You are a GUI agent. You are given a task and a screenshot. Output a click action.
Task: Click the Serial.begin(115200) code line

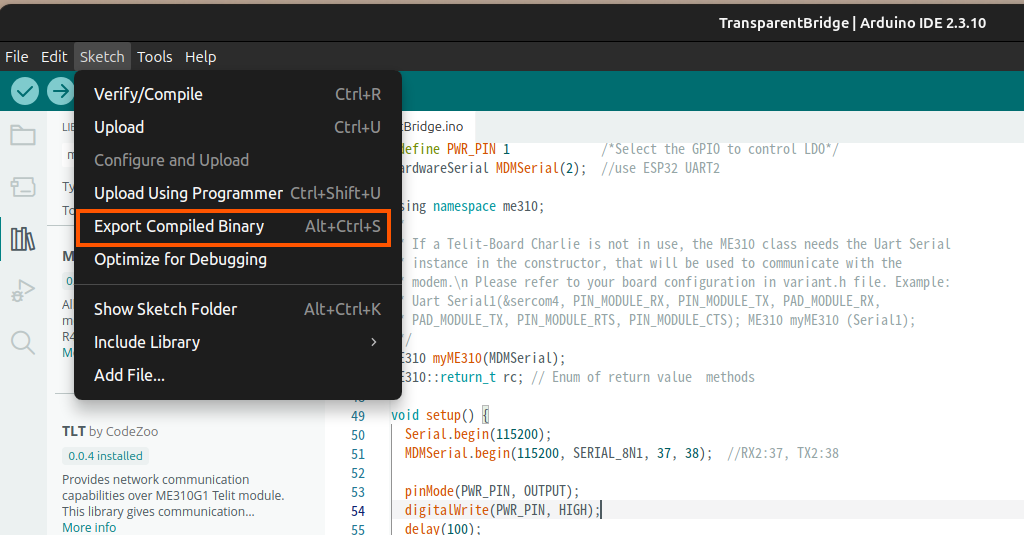tap(478, 434)
